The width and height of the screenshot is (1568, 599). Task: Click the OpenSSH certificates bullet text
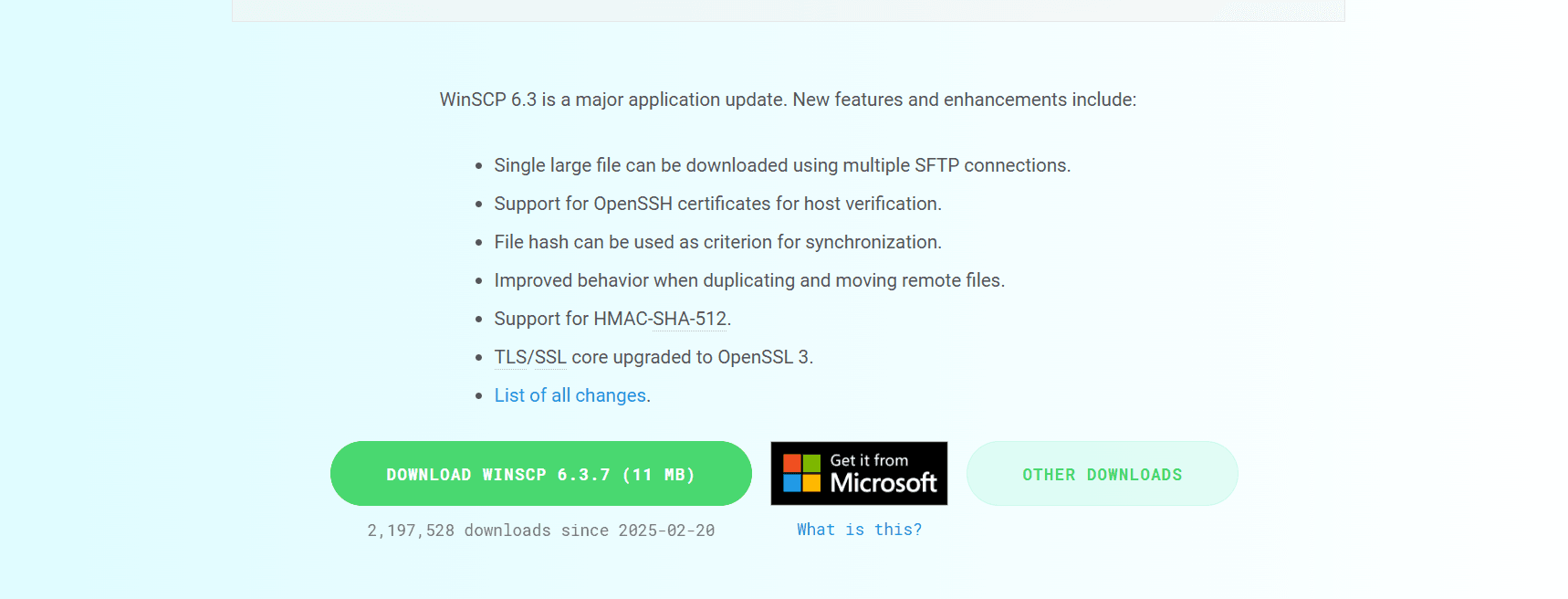coord(717,204)
